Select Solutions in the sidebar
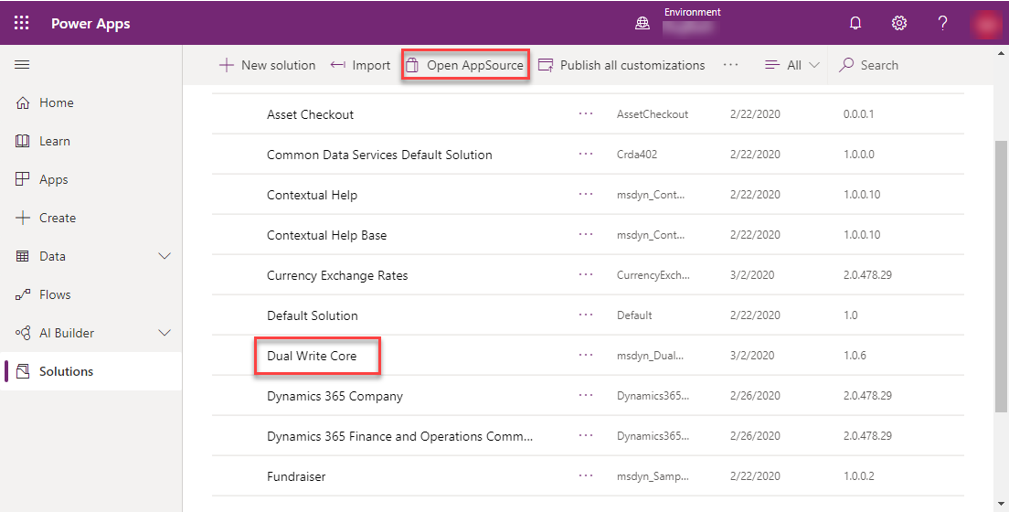The width and height of the screenshot is (1010, 512). coord(91,371)
